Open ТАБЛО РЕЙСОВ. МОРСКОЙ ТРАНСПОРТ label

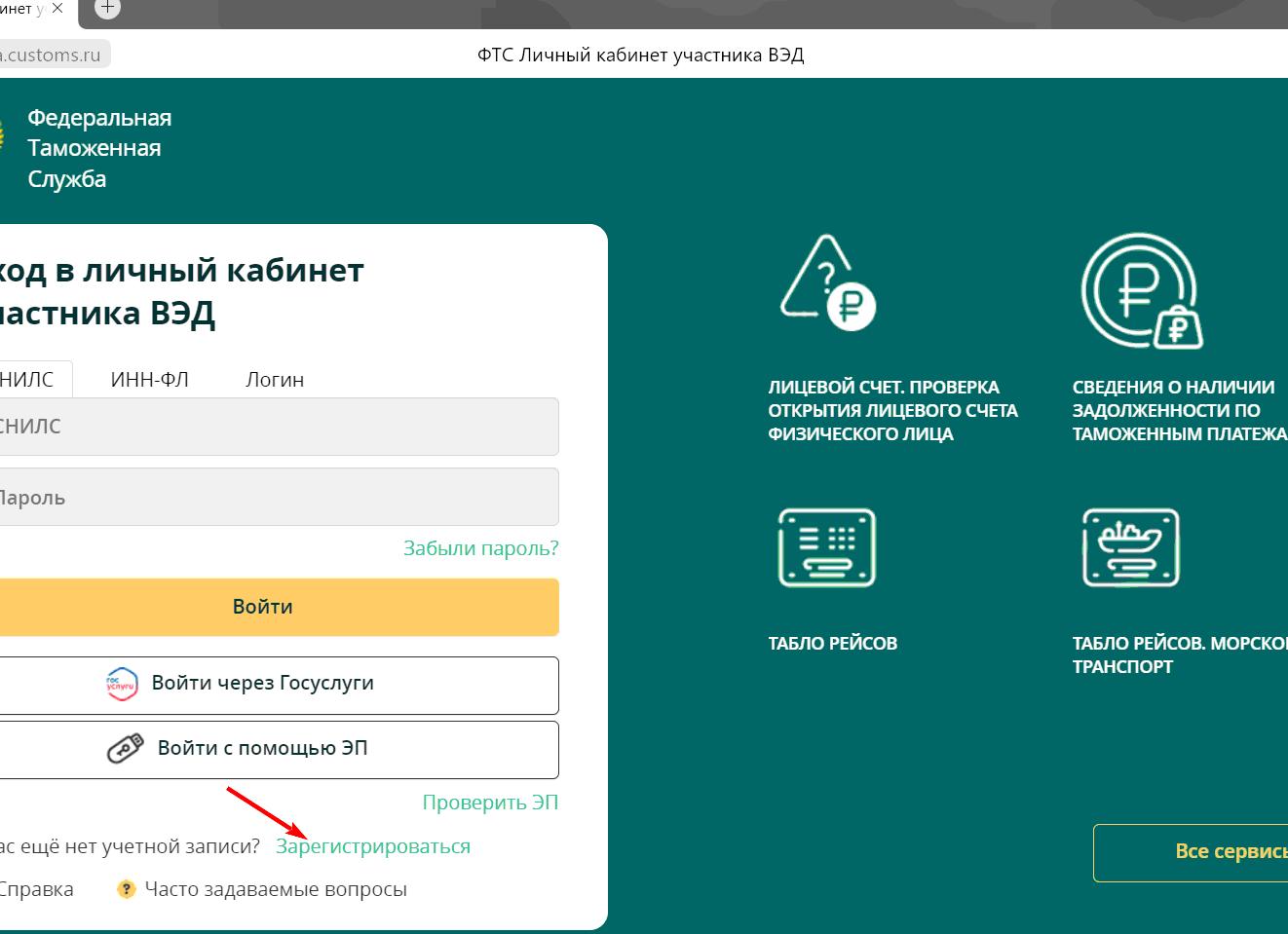point(1179,655)
